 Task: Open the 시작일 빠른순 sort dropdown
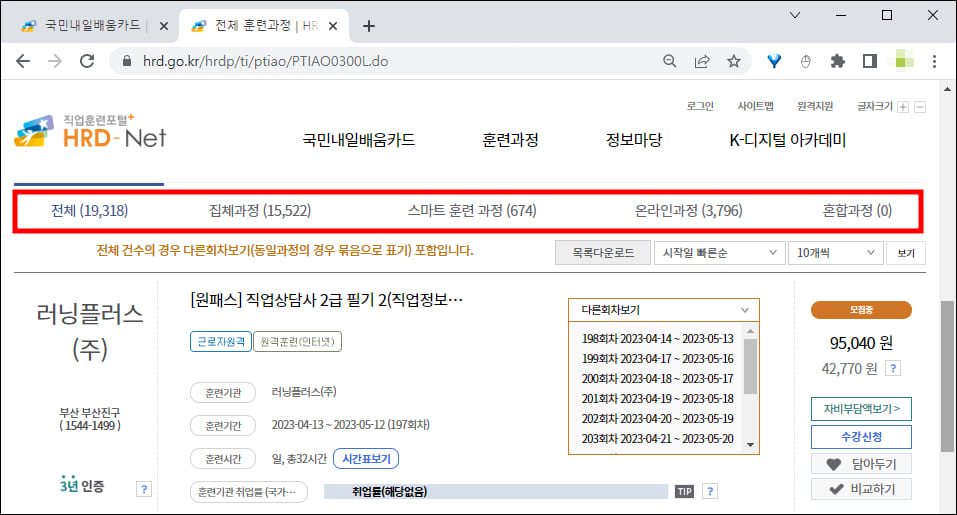pyautogui.click(x=719, y=253)
